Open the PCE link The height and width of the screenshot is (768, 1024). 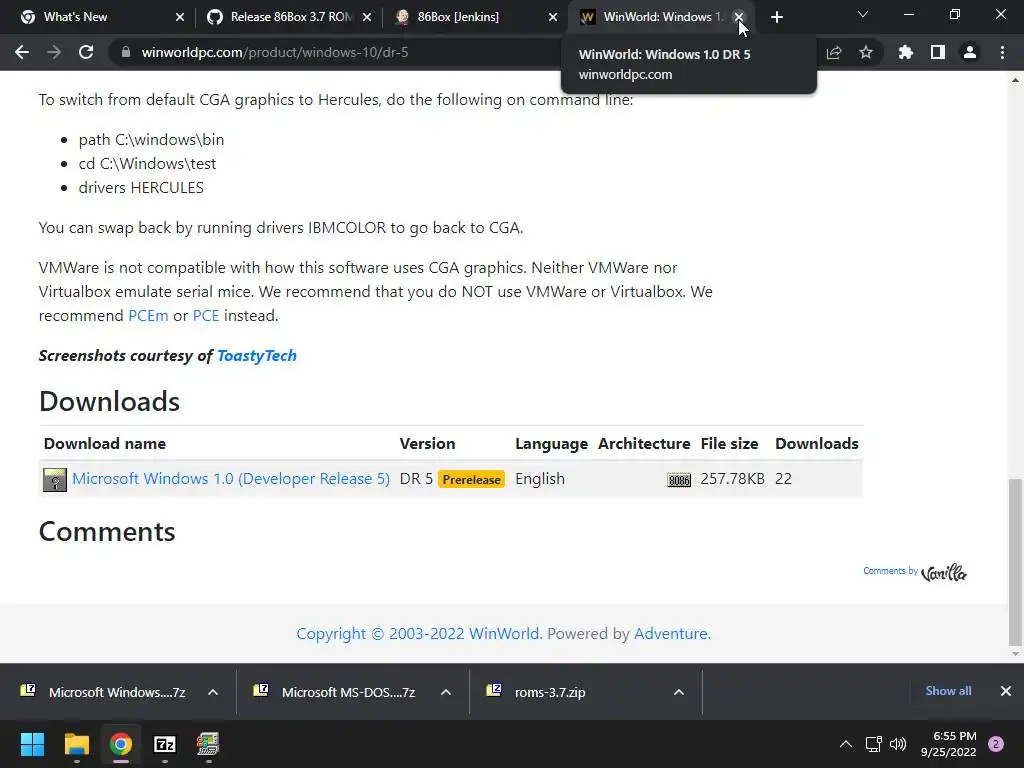(206, 315)
